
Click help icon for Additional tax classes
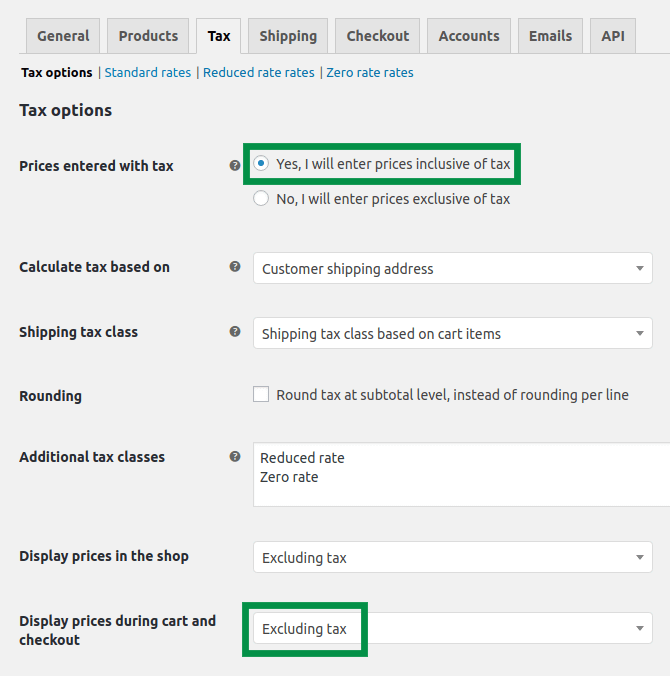[235, 457]
